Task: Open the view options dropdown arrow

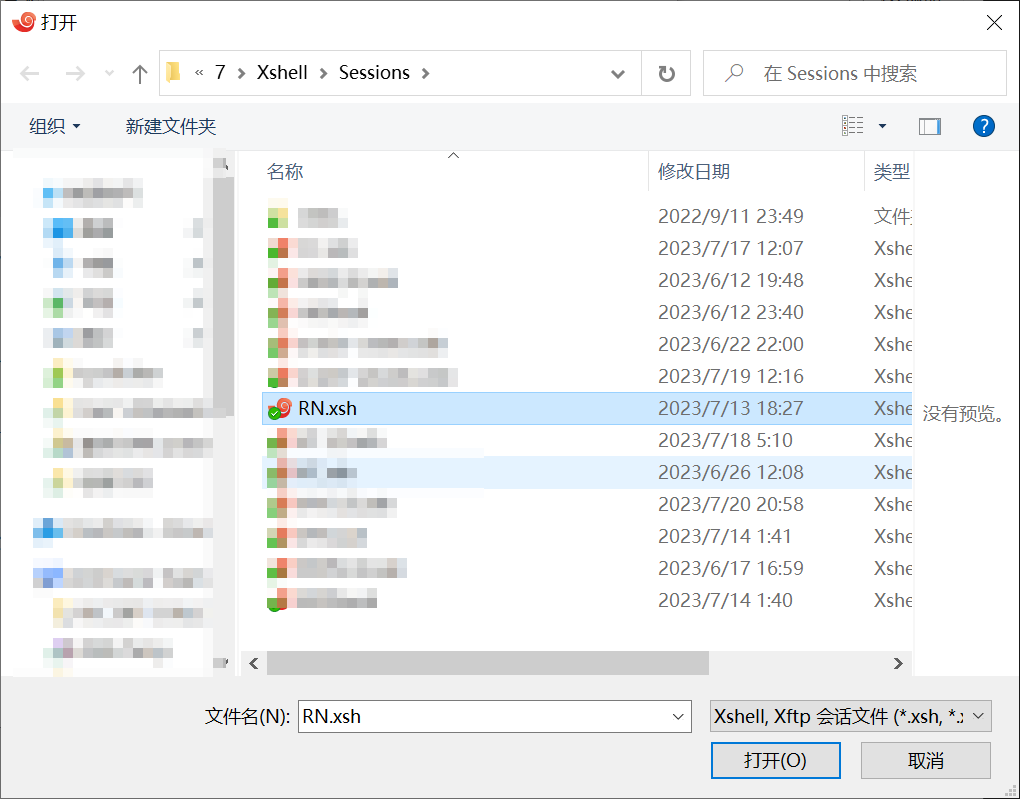Action: [882, 126]
